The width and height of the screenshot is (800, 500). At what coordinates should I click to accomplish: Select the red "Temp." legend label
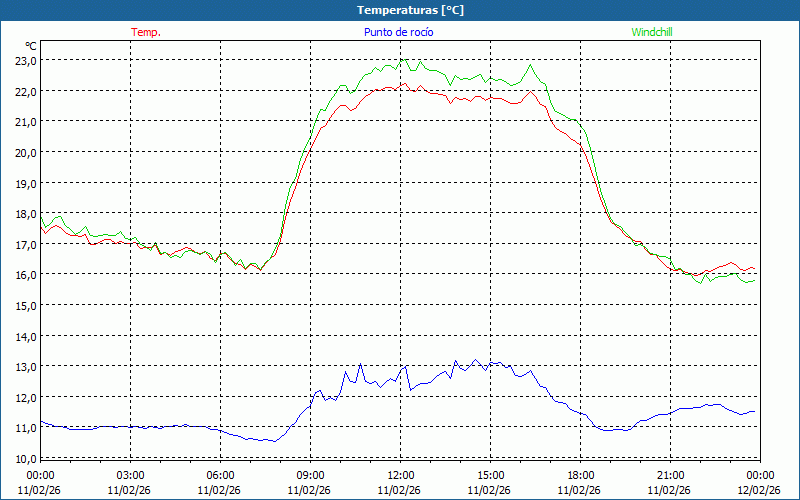coord(146,32)
